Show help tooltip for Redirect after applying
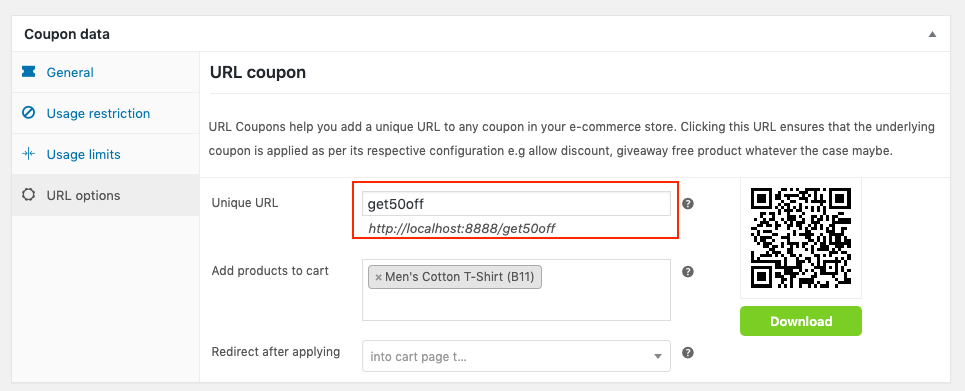 coord(688,353)
